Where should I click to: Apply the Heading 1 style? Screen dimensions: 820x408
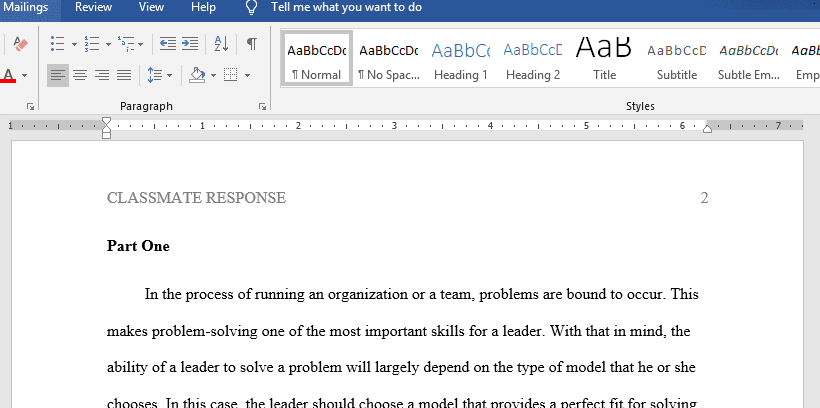(x=460, y=60)
